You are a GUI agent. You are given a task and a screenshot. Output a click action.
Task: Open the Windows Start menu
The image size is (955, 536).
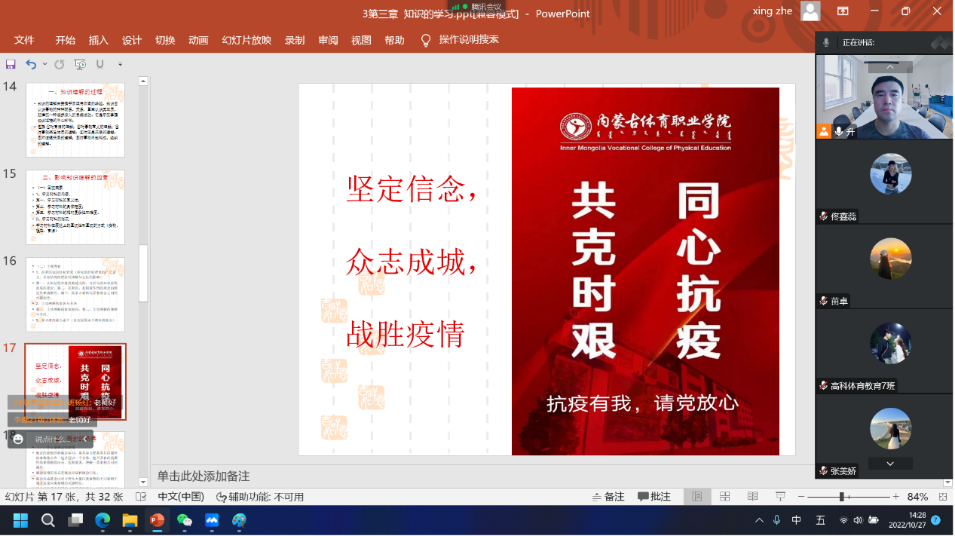pos(21,521)
